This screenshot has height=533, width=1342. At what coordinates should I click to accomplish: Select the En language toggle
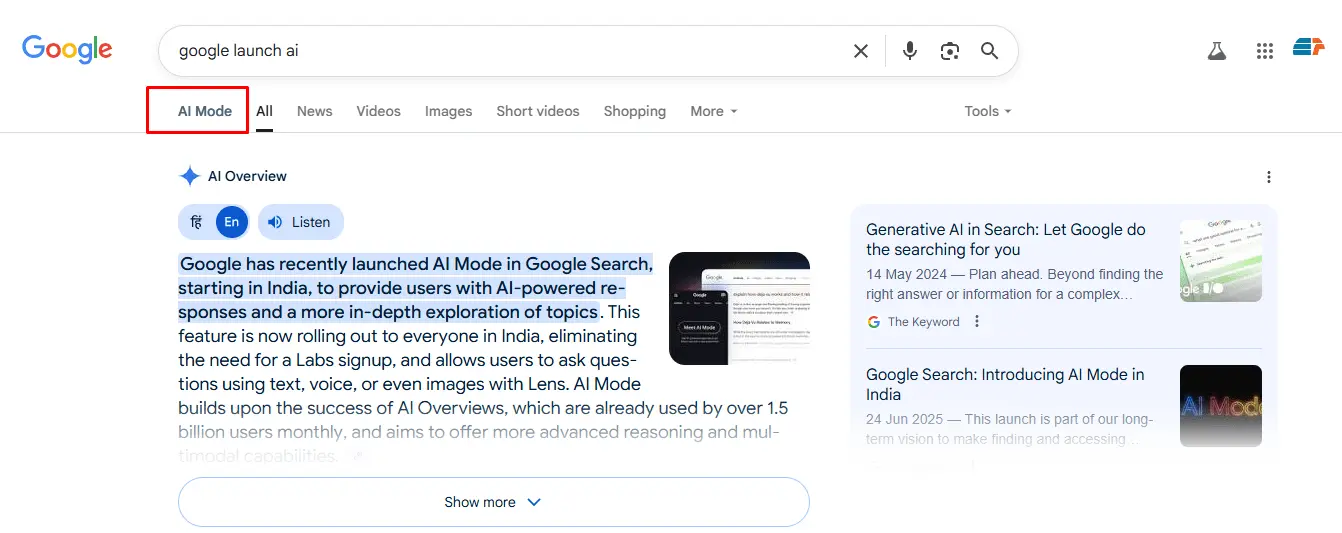tap(231, 222)
